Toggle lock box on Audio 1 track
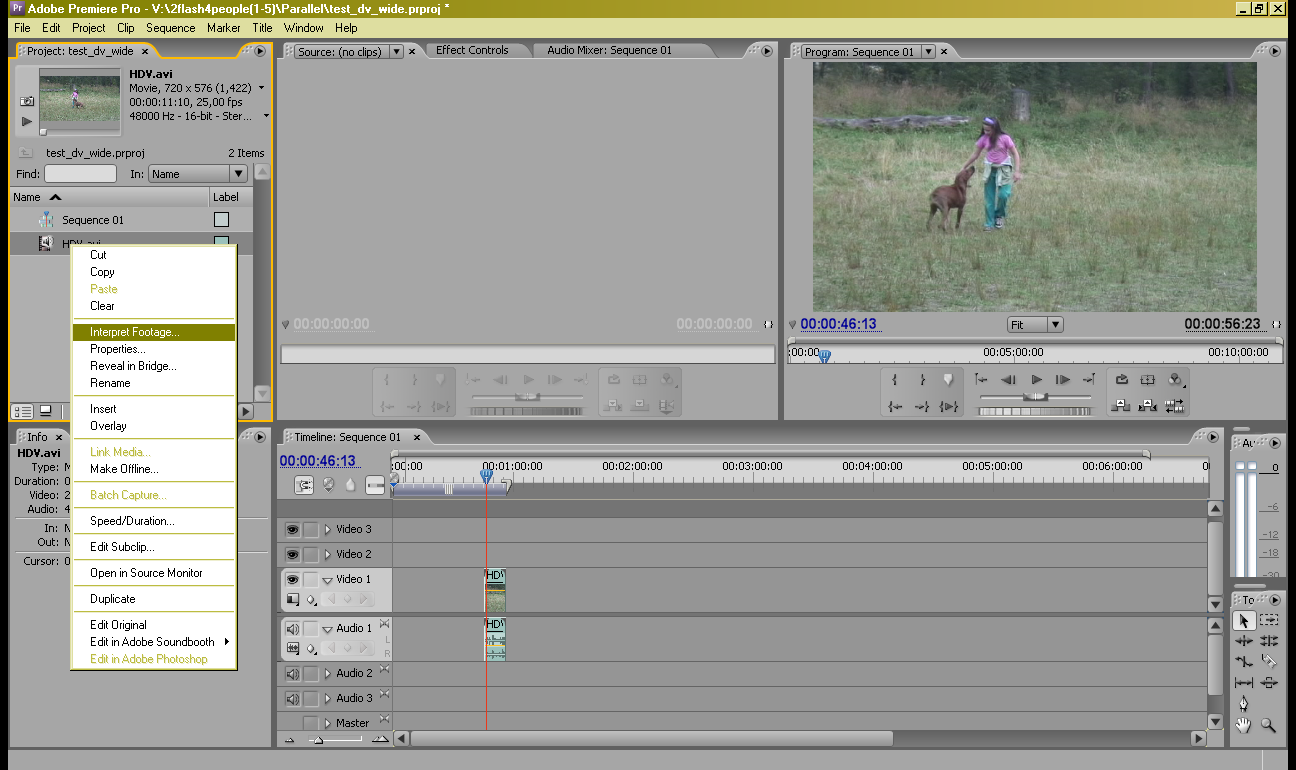Image resolution: width=1296 pixels, height=770 pixels. [x=311, y=629]
